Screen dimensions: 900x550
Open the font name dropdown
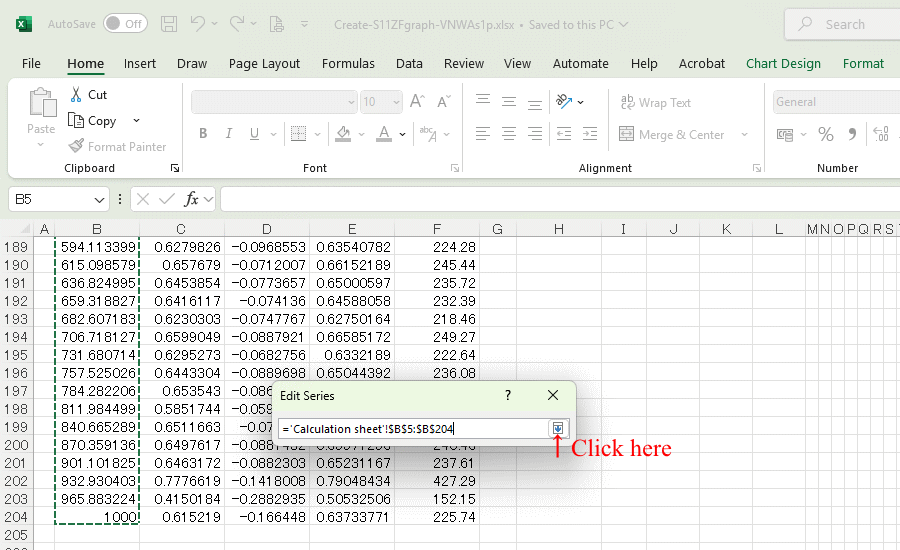point(351,102)
